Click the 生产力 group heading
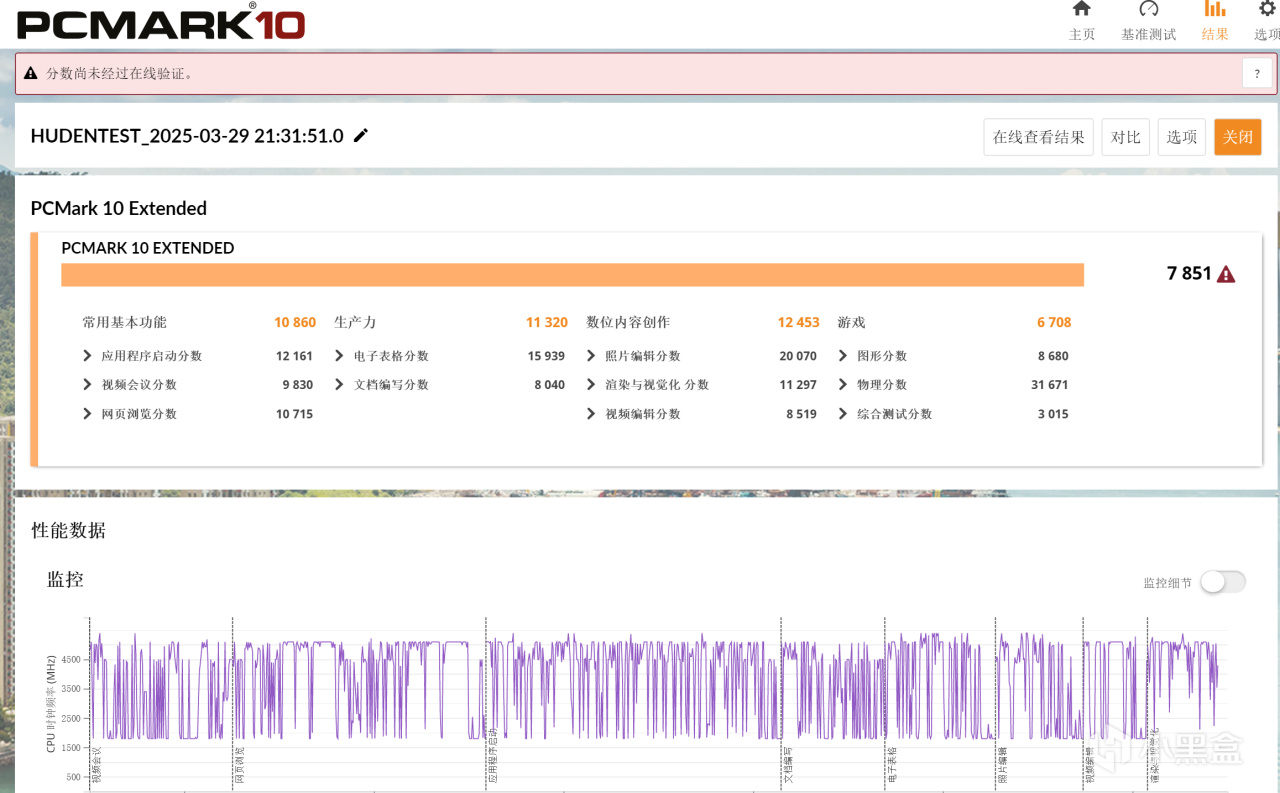Screen dimensions: 1280x793 click(x=355, y=322)
